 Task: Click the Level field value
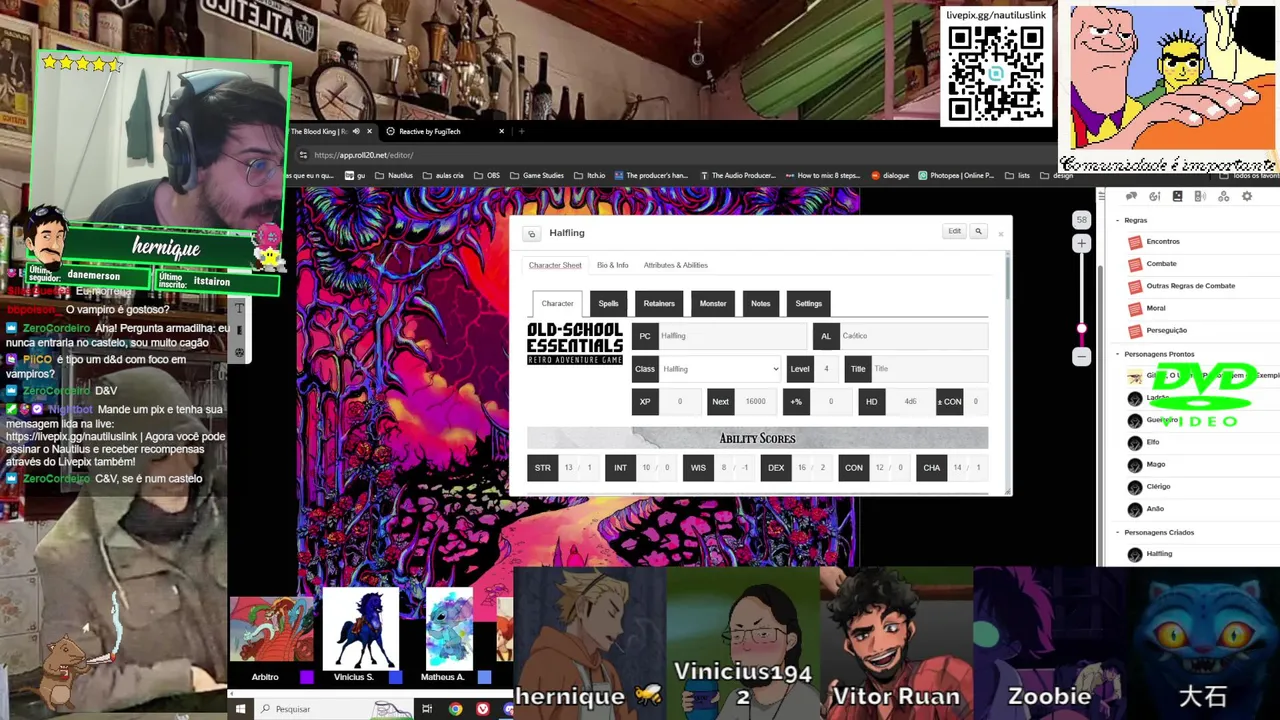pos(826,369)
